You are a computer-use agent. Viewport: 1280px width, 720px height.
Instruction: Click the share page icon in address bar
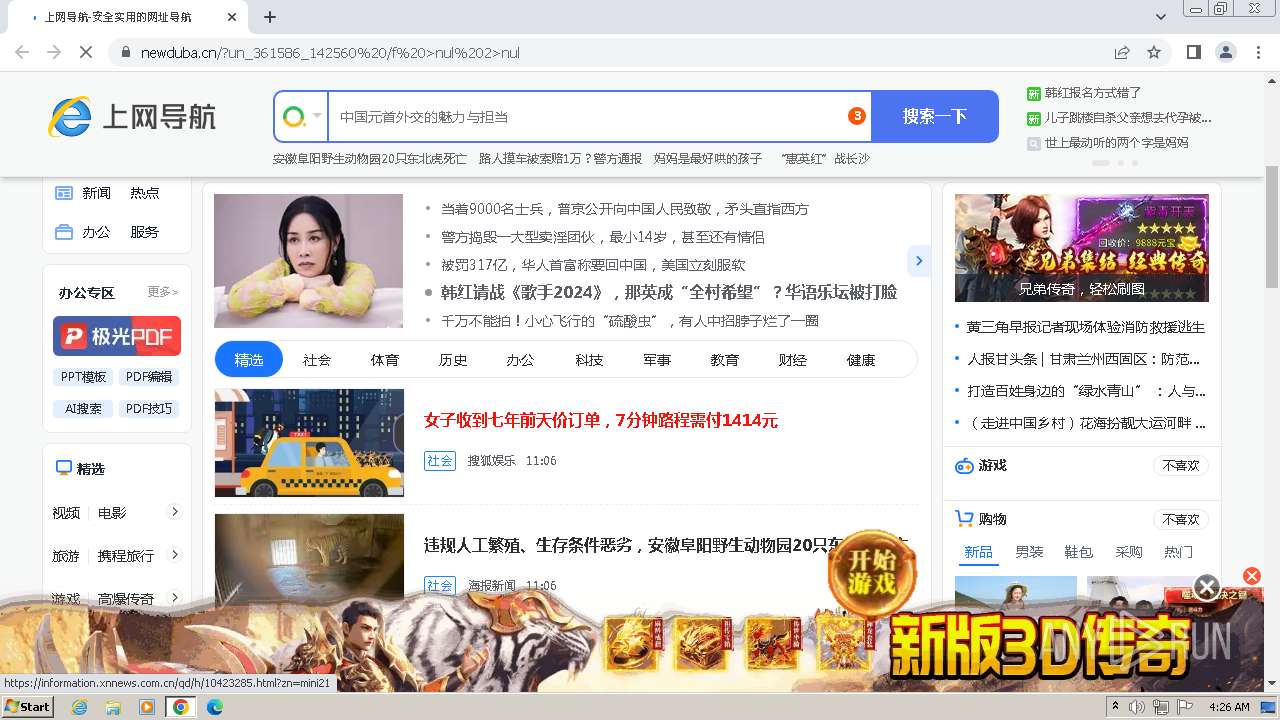[1122, 52]
